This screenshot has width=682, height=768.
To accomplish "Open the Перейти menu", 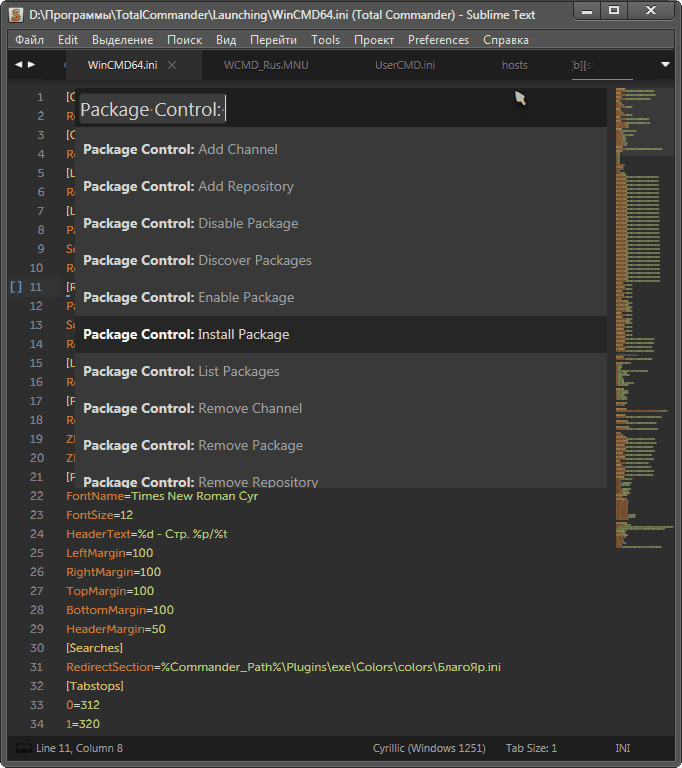I will (x=273, y=40).
